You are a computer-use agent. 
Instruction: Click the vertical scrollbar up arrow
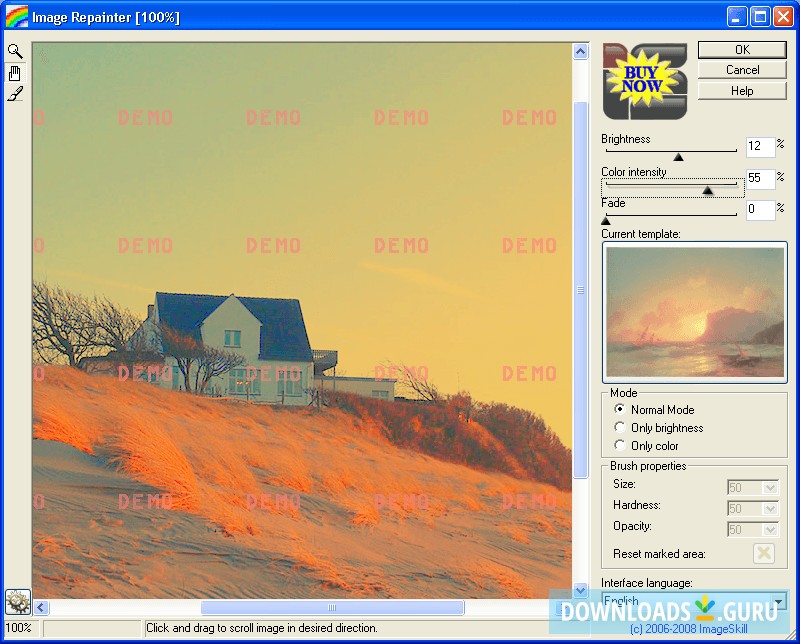point(580,52)
